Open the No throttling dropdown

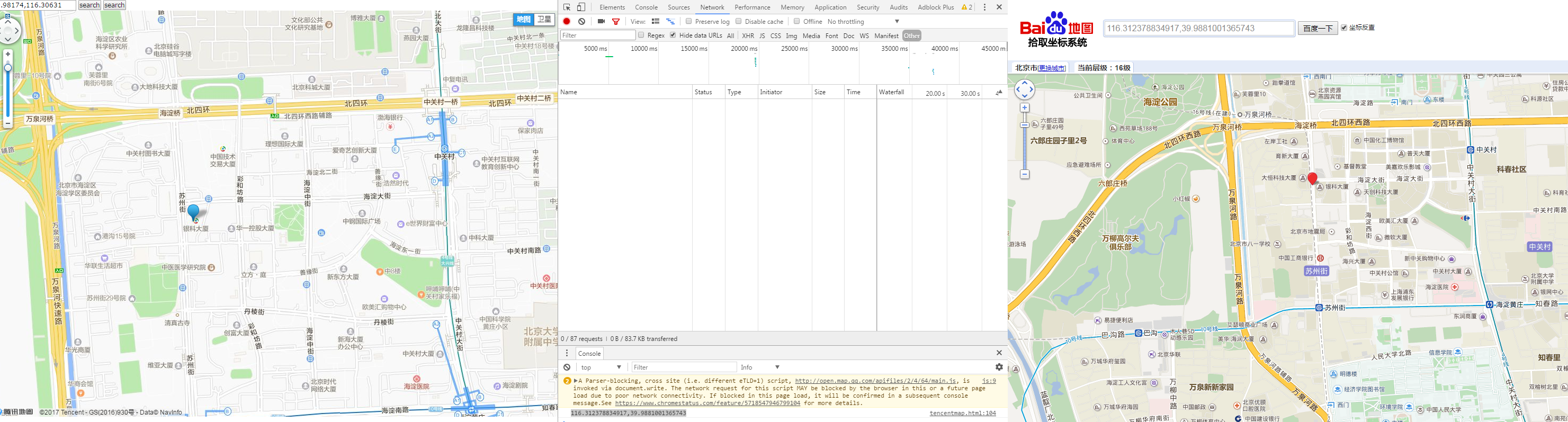[x=863, y=21]
